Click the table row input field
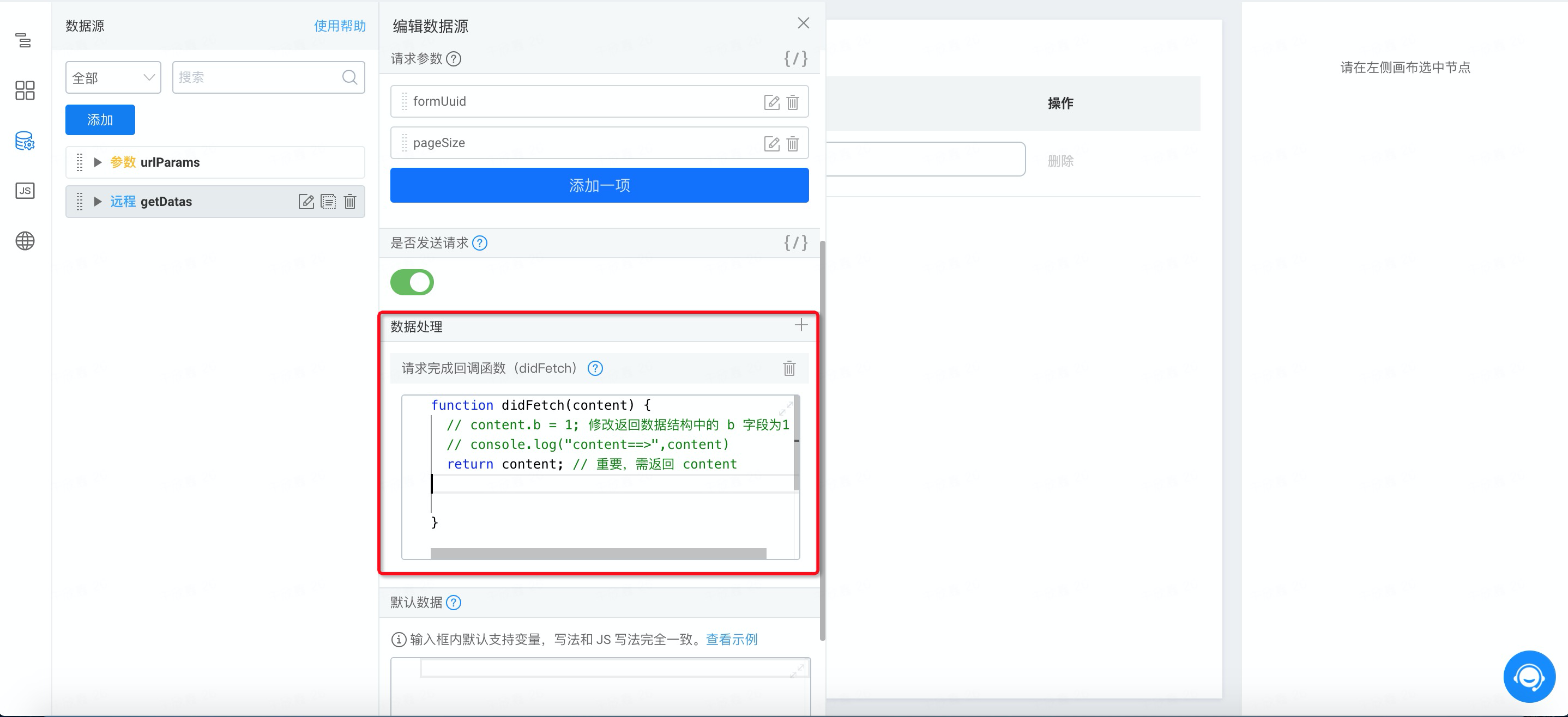The height and width of the screenshot is (717, 1568). [x=926, y=159]
